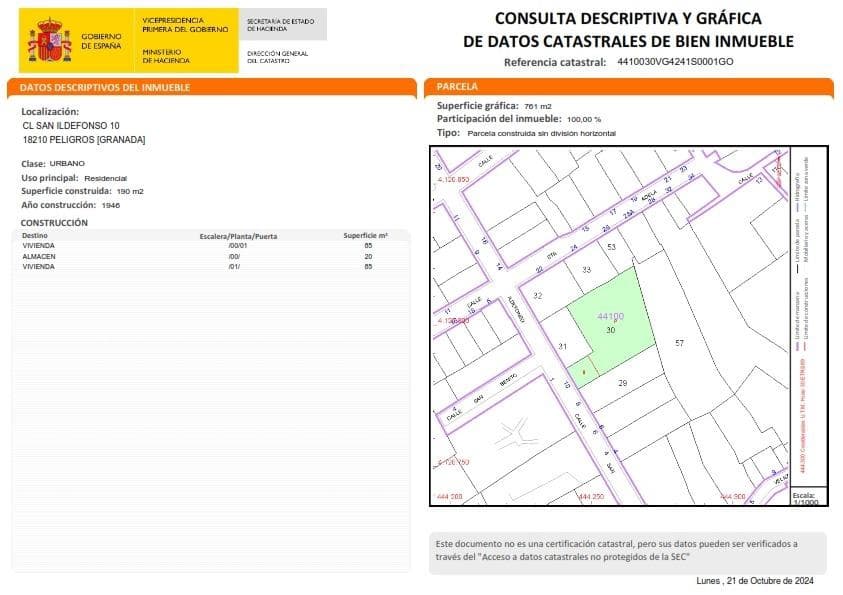
Task: Select the CL SAN ILDEFONSO 10 address
Action: coord(70,125)
